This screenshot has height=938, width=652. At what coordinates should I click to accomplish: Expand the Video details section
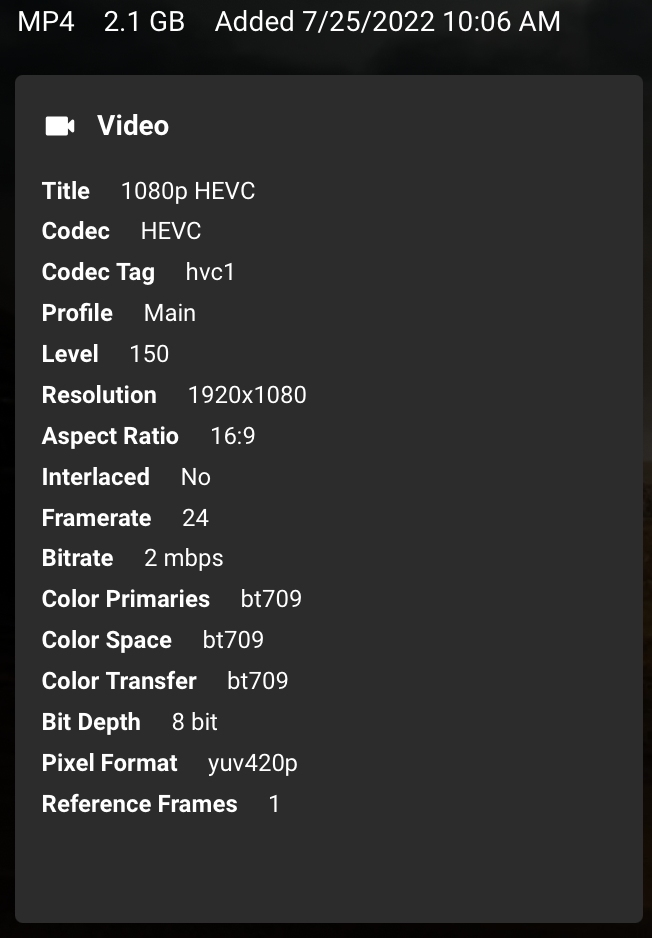pyautogui.click(x=132, y=125)
